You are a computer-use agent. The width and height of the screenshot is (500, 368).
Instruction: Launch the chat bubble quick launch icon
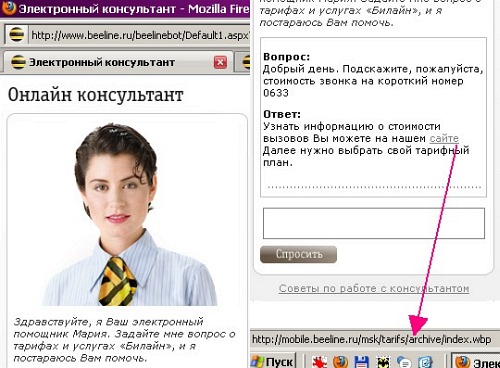click(404, 362)
